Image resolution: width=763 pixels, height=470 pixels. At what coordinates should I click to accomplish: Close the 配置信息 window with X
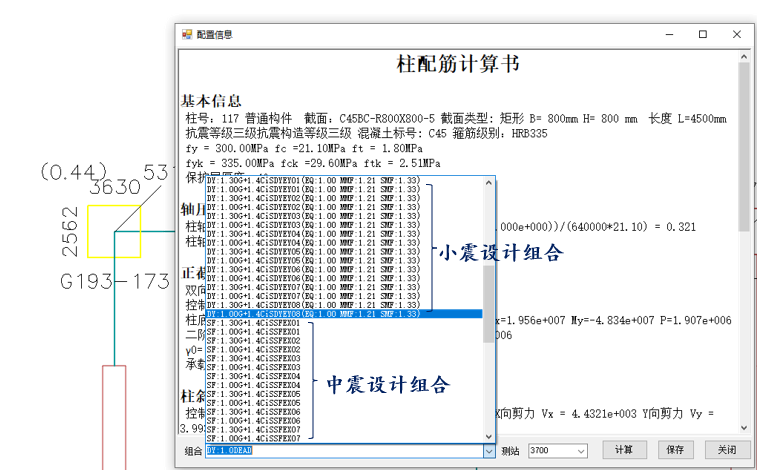coord(738,34)
